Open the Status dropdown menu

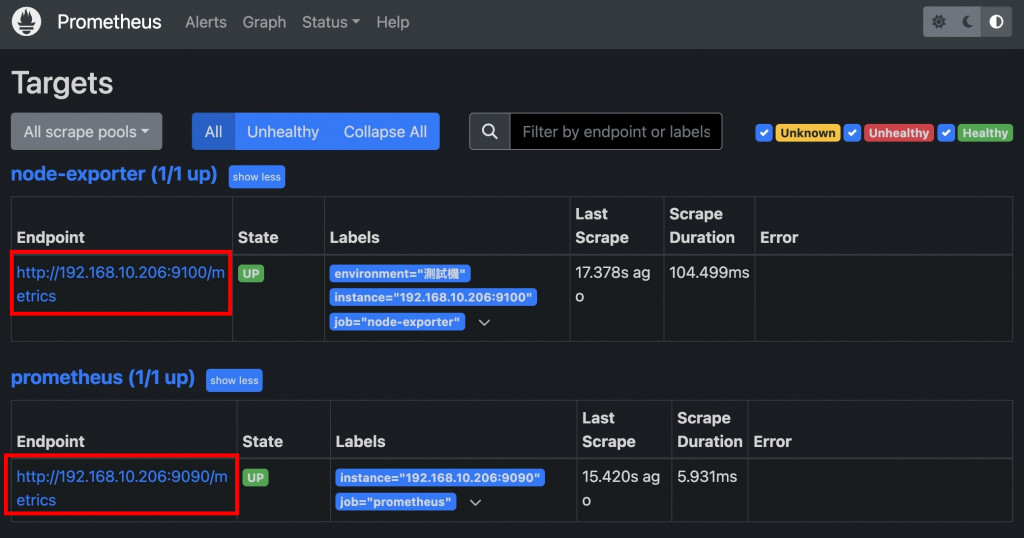pyautogui.click(x=330, y=22)
